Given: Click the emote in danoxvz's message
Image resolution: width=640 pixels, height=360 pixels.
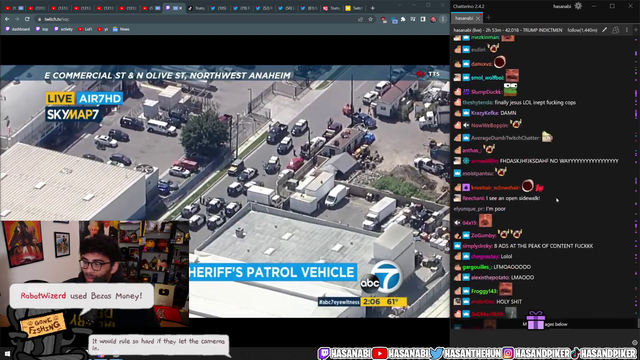Looking at the screenshot, I should (500, 62).
